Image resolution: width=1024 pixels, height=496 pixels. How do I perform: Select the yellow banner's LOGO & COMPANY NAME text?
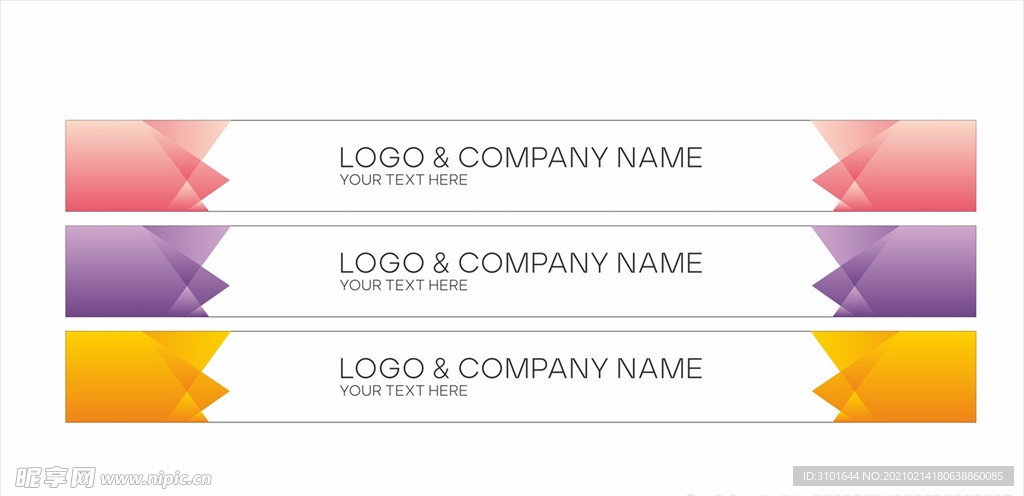click(x=520, y=369)
